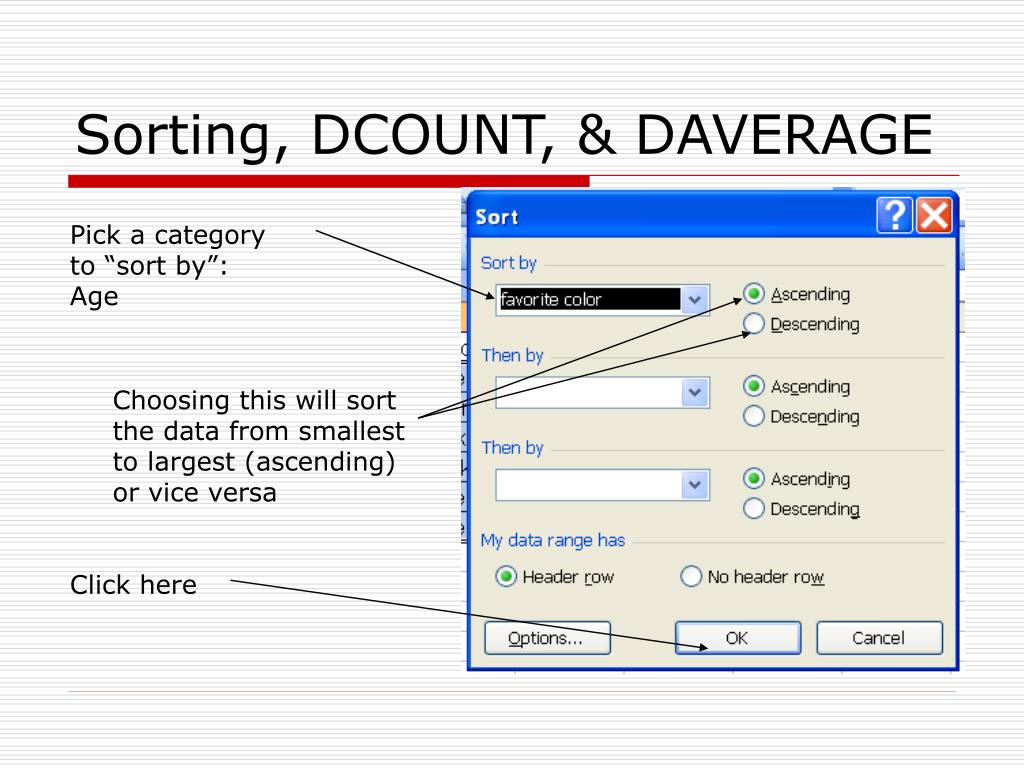1024x768 pixels.
Task: Expand the second Then by dropdown arrow
Action: click(x=695, y=485)
